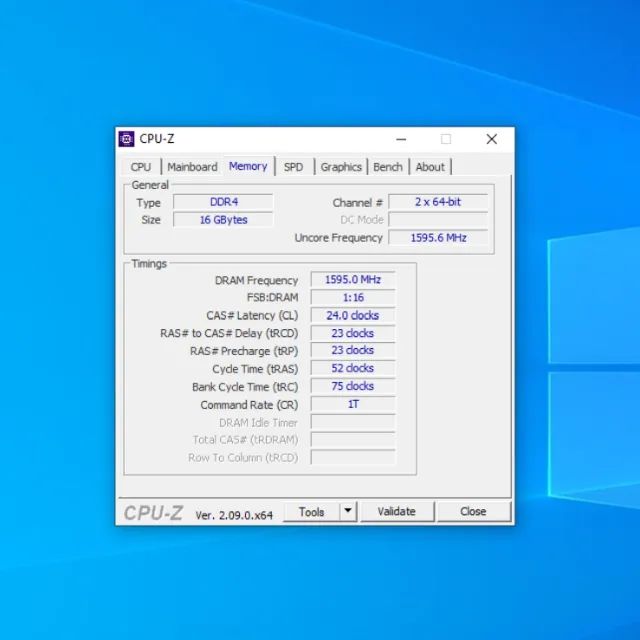Minimize the CPU-Z window
The image size is (640, 640).
[401, 139]
